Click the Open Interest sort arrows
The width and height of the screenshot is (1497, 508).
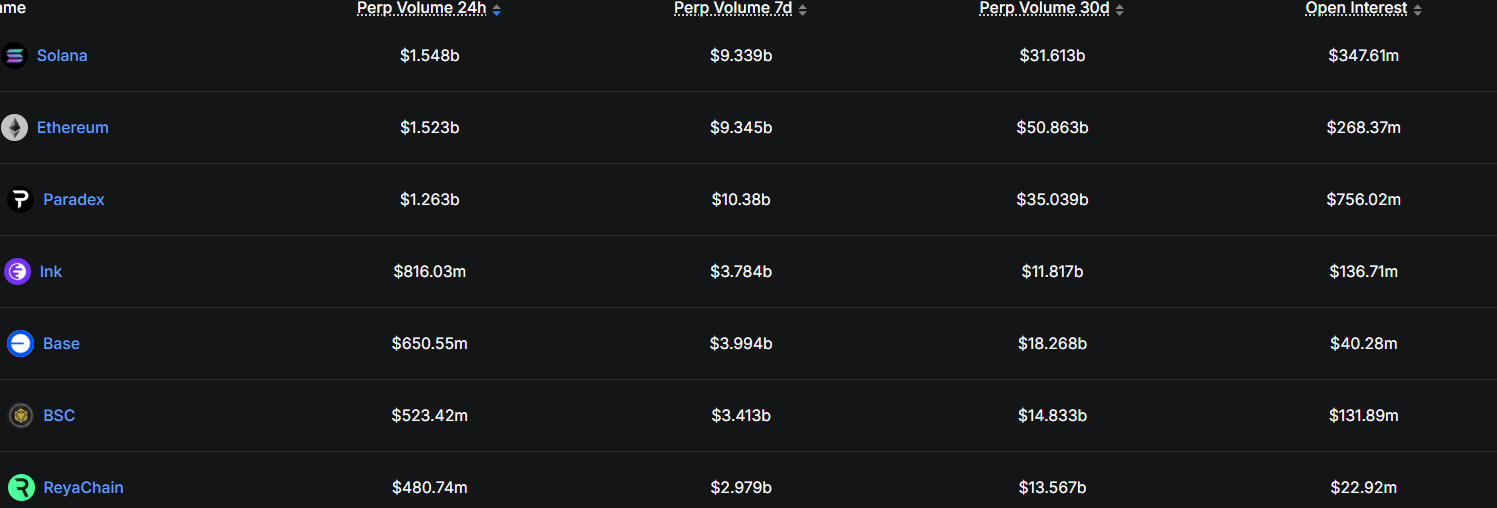click(x=1417, y=10)
